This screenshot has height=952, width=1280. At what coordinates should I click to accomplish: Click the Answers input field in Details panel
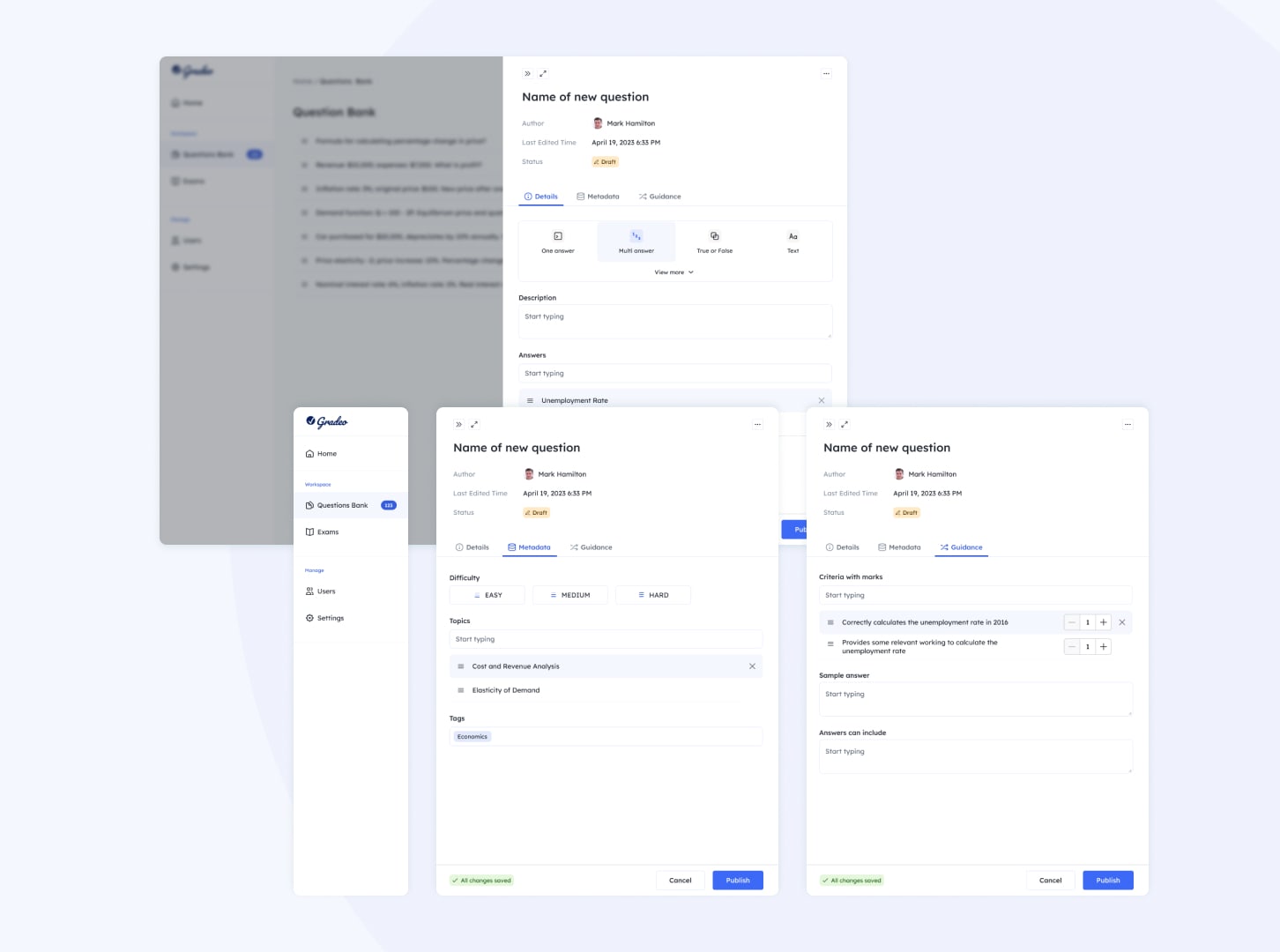[x=675, y=373]
